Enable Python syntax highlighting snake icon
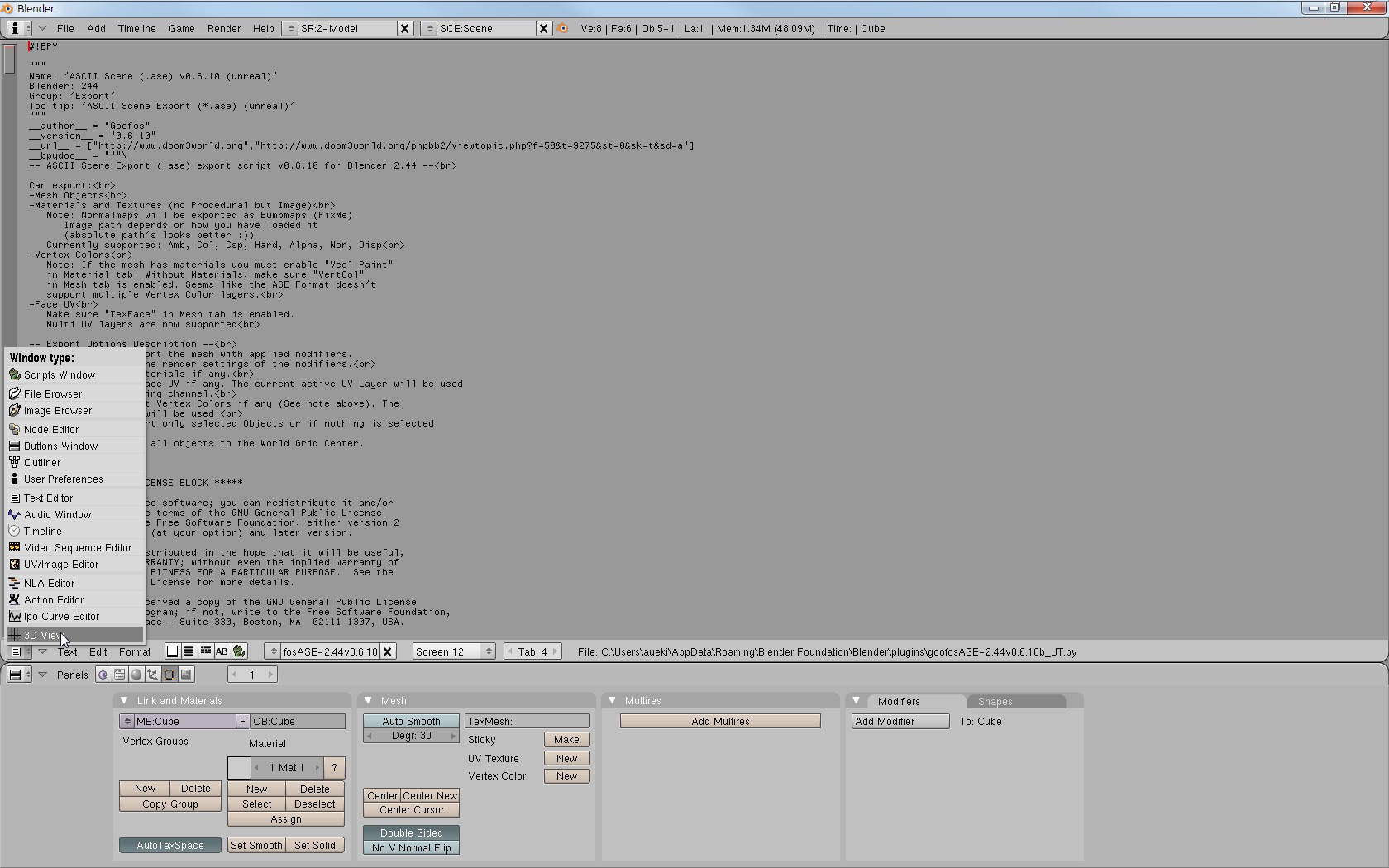 (239, 651)
